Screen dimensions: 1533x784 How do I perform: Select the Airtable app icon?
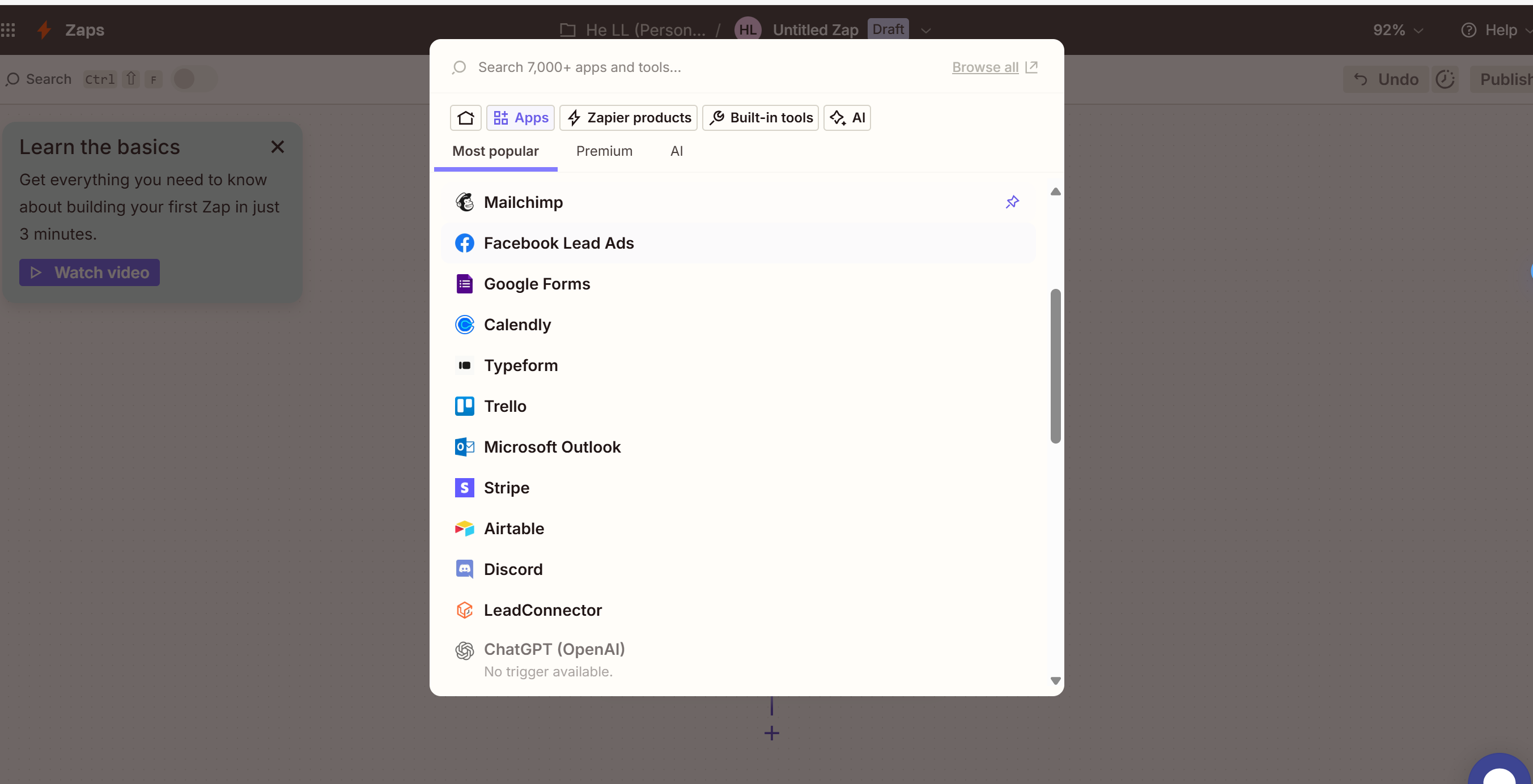click(464, 528)
